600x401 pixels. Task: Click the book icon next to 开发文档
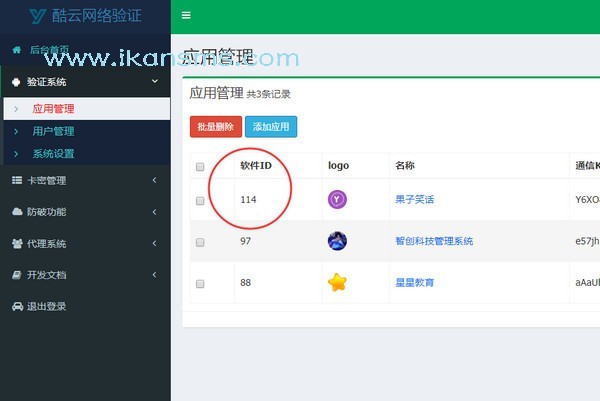point(17,275)
